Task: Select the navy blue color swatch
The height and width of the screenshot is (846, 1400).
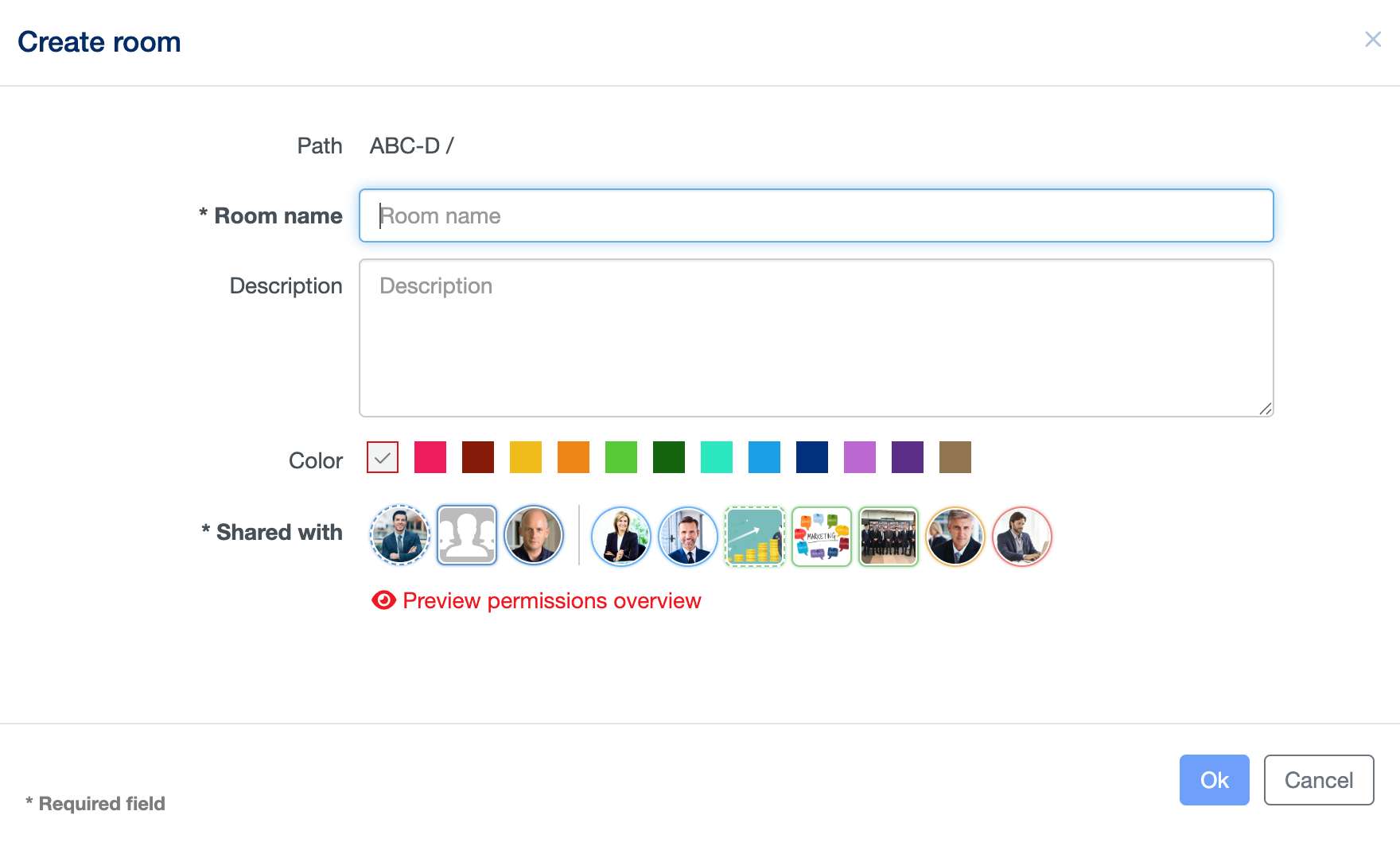Action: [812, 457]
